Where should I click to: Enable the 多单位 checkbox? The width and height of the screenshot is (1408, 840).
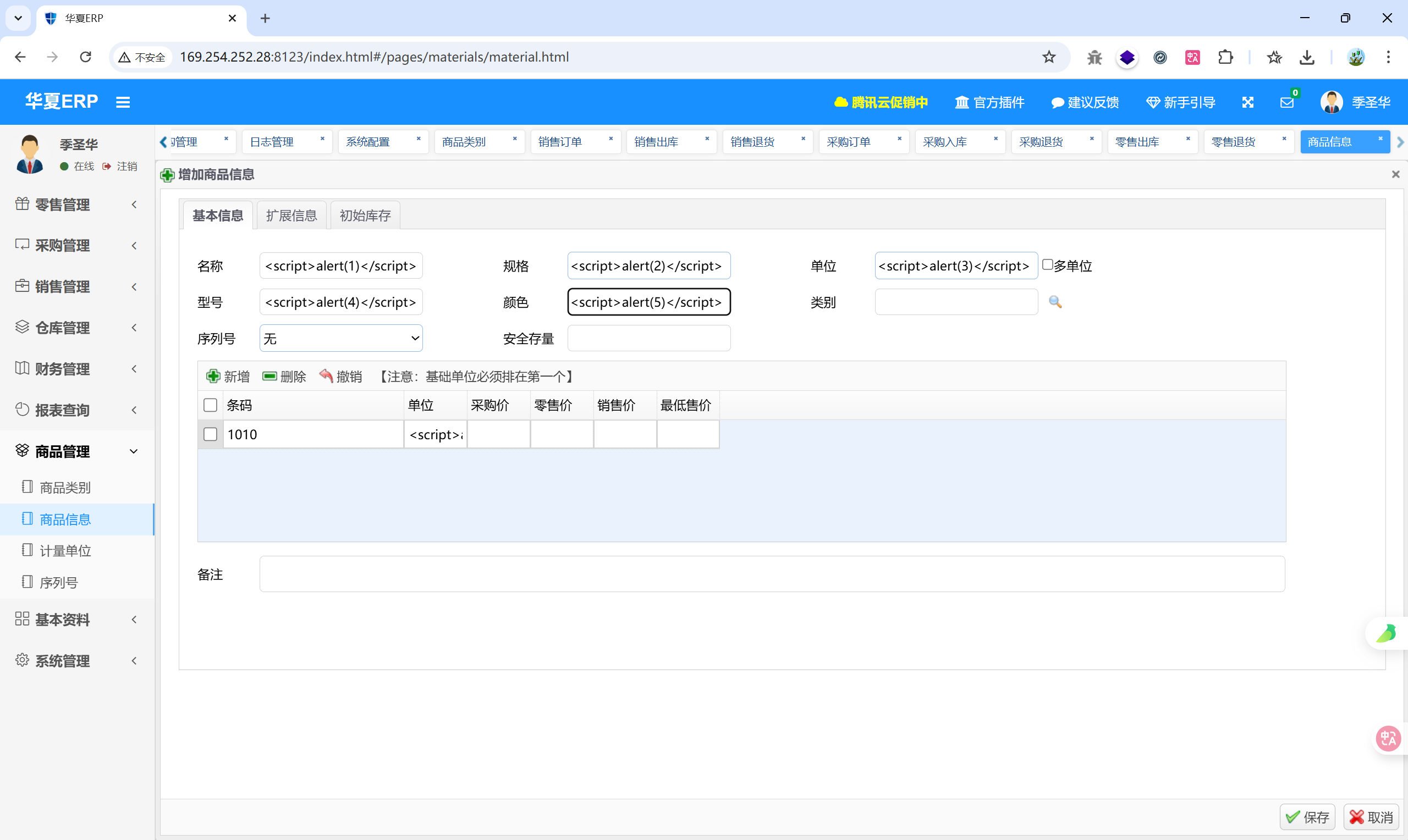(1047, 265)
